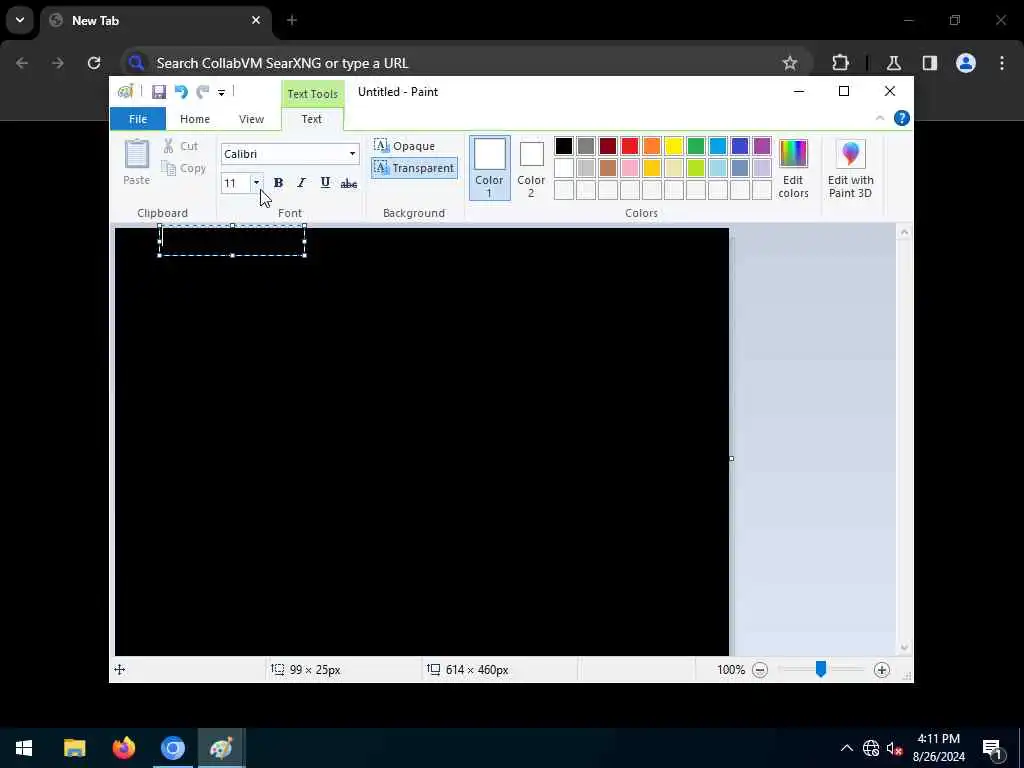Viewport: 1024px width, 768px height.
Task: Click the Cut button
Action: (181, 146)
